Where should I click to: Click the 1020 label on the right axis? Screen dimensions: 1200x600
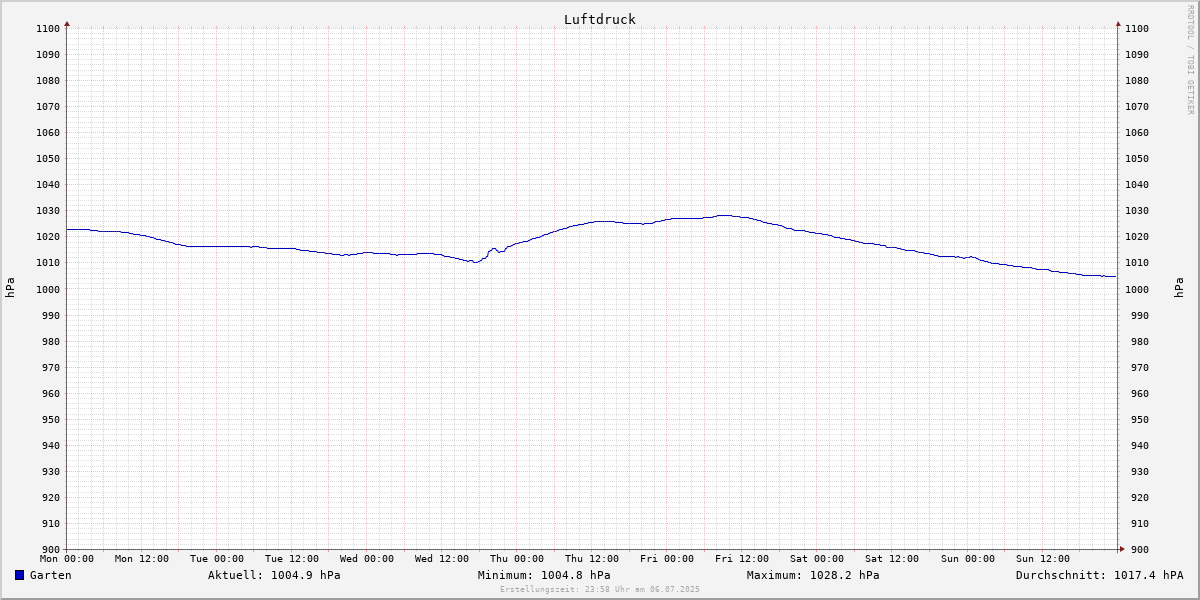point(1137,237)
